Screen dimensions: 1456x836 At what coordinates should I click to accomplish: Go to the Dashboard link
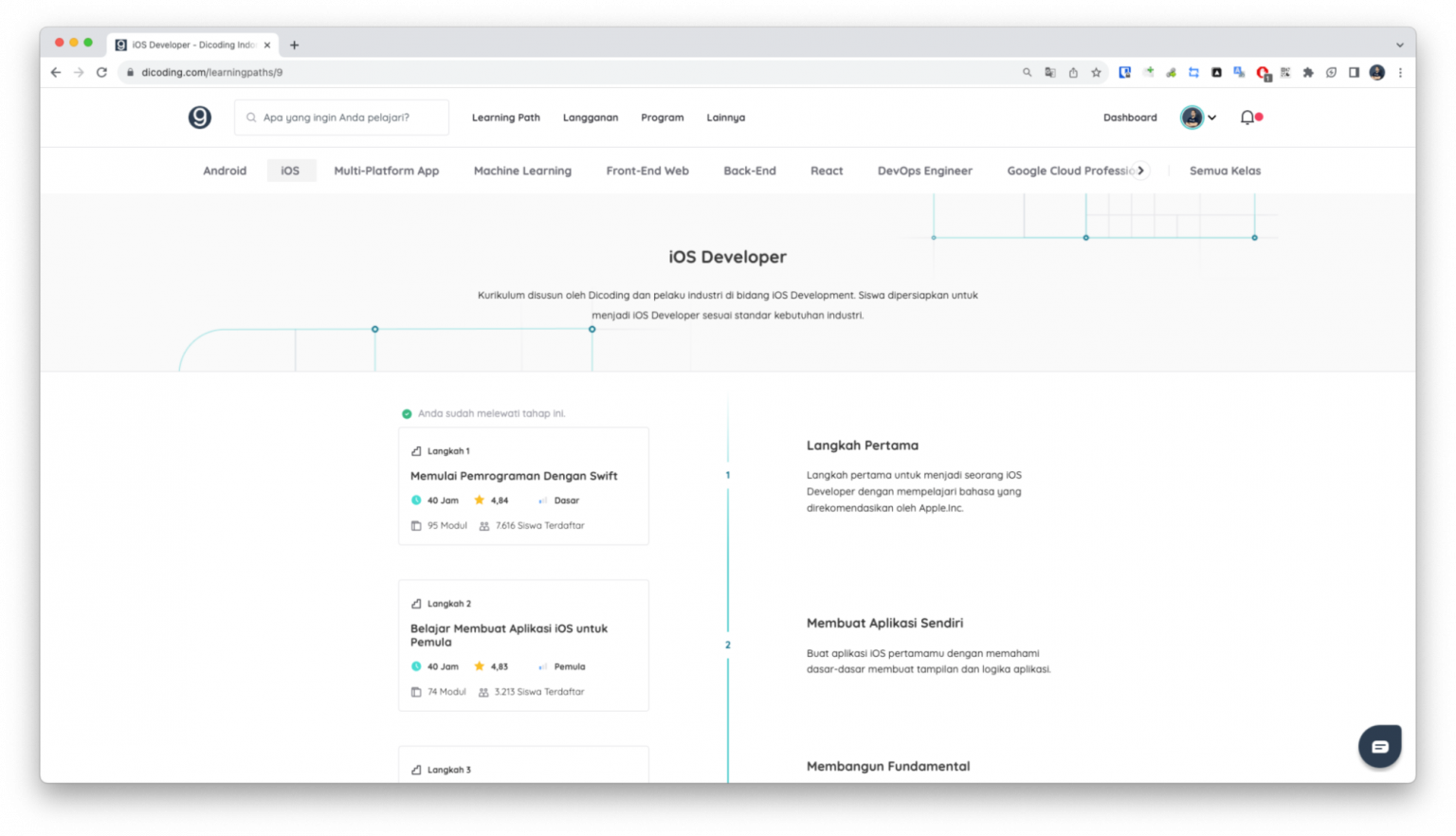(1130, 118)
